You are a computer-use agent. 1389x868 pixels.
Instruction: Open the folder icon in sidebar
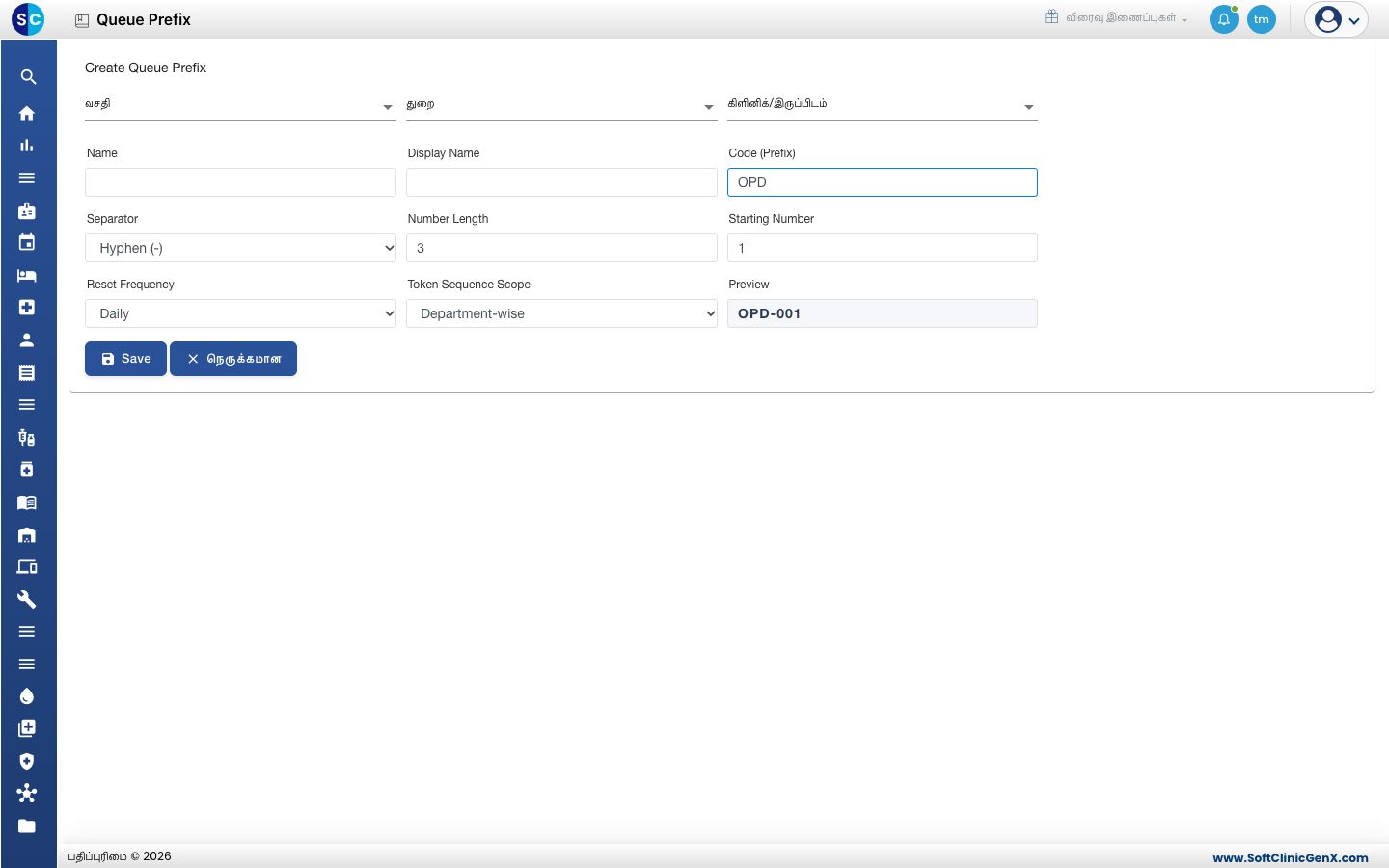(27, 826)
